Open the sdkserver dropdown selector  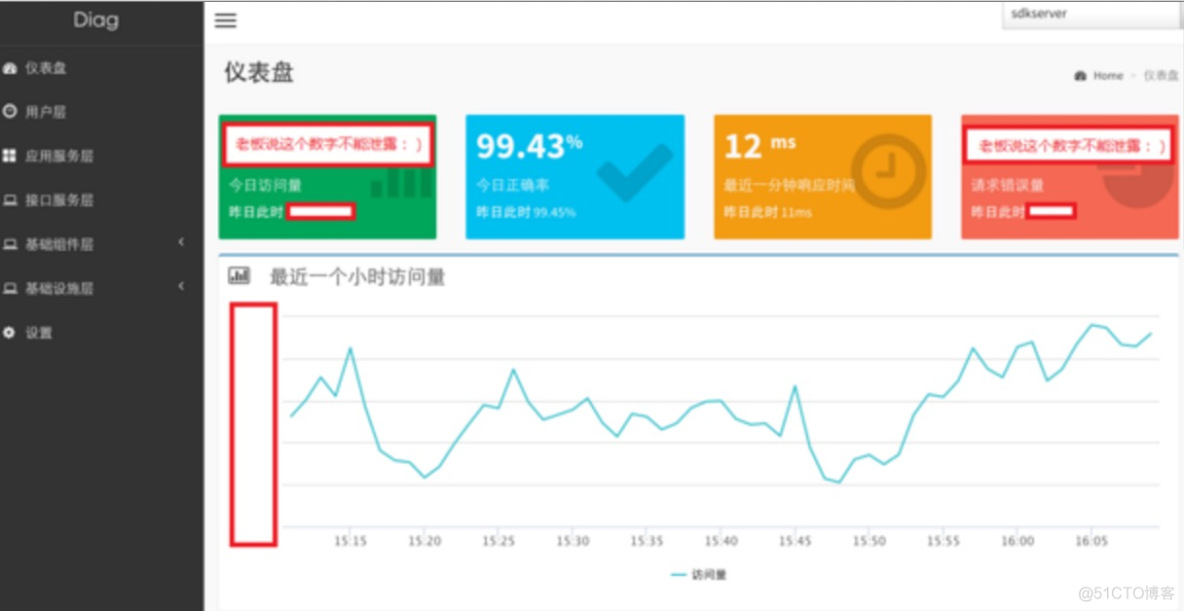[1090, 15]
